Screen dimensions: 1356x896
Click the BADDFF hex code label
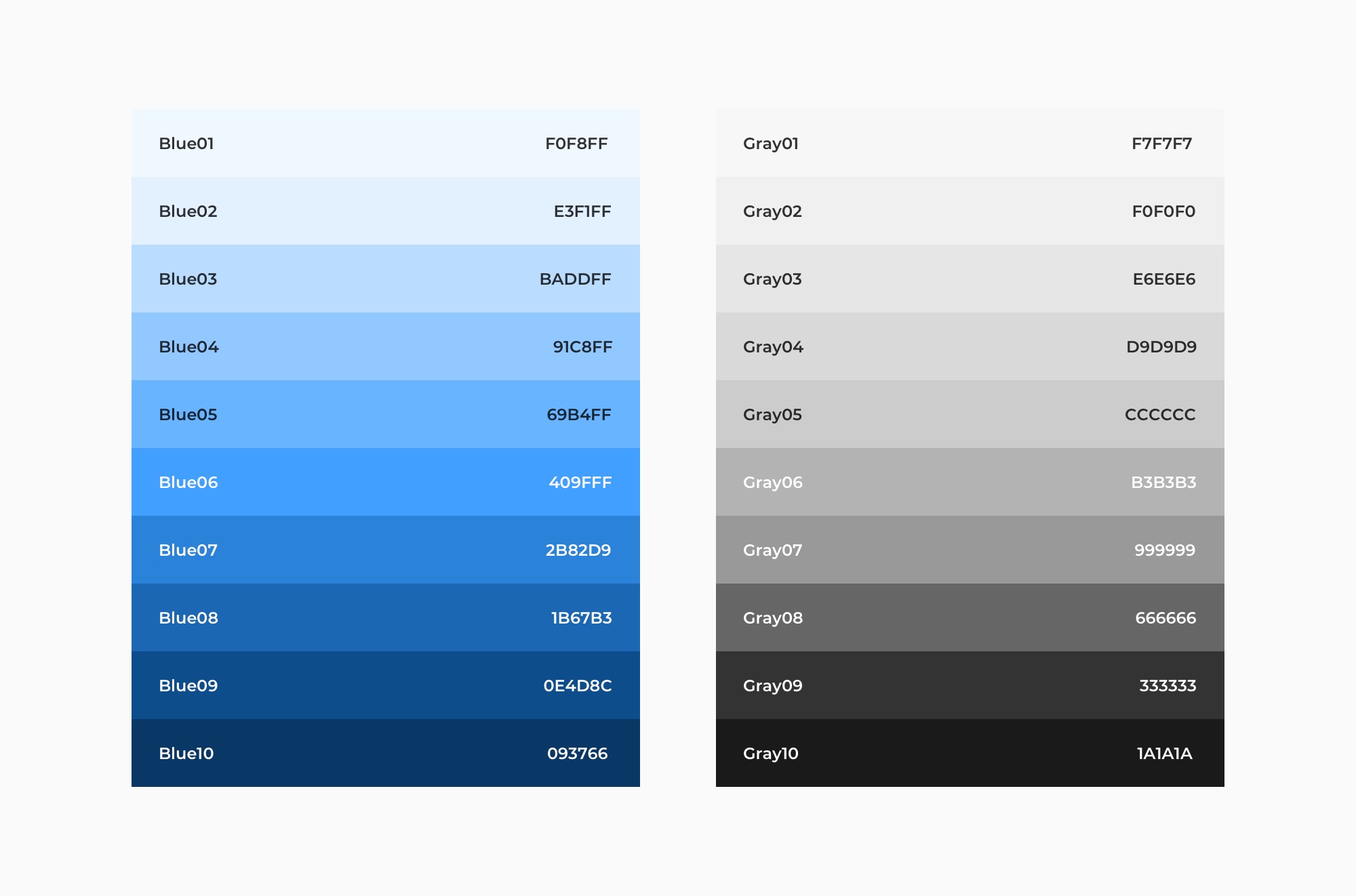tap(575, 279)
